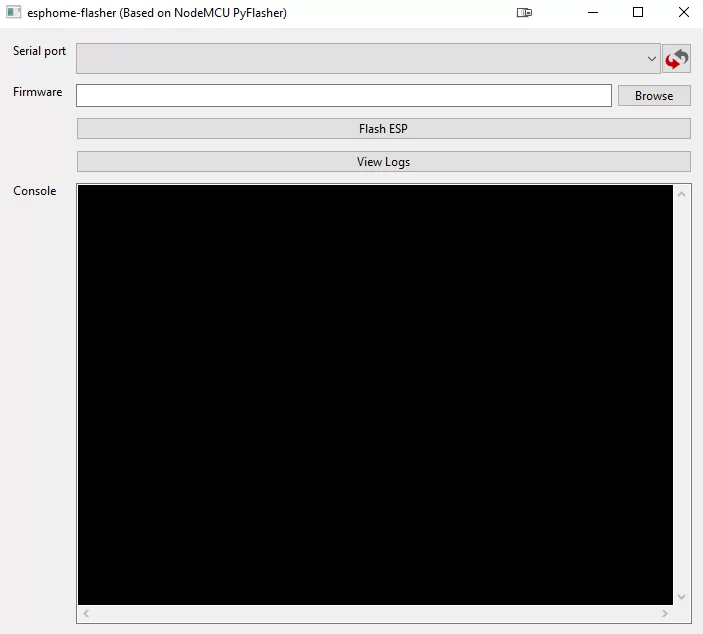Click the console horizontal scrollbar track
This screenshot has width=703, height=634.
pos(375,613)
